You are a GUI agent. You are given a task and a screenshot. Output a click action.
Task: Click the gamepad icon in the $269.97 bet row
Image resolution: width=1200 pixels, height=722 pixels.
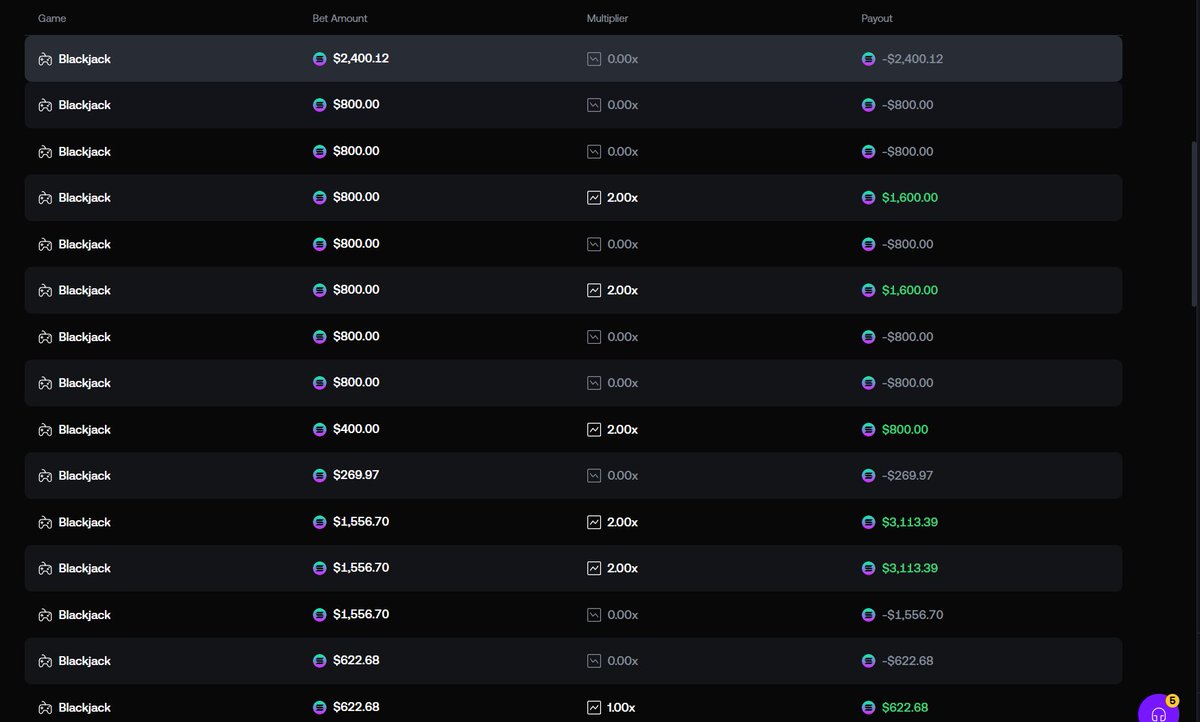45,476
